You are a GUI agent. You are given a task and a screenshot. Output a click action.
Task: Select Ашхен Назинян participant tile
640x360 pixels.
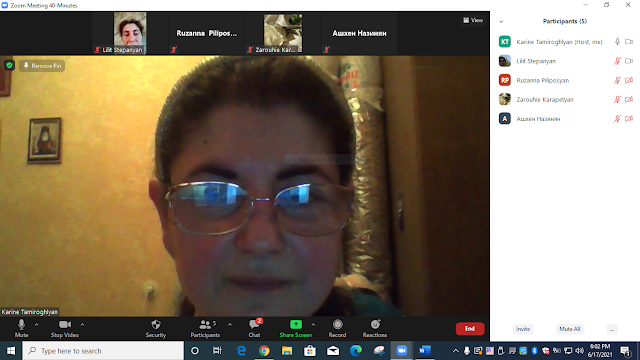pyautogui.click(x=359, y=33)
